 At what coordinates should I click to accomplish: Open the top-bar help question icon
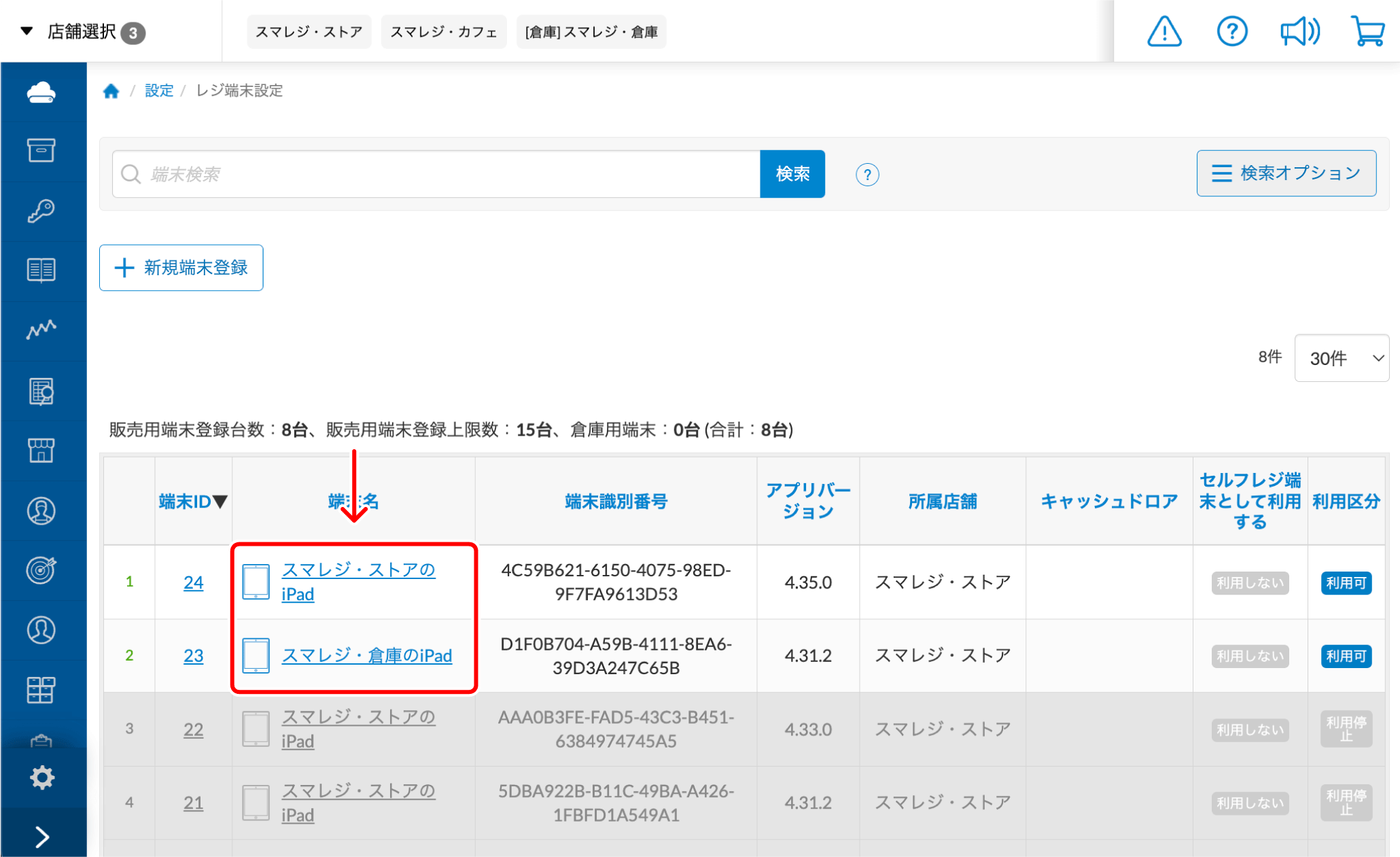pyautogui.click(x=1231, y=31)
